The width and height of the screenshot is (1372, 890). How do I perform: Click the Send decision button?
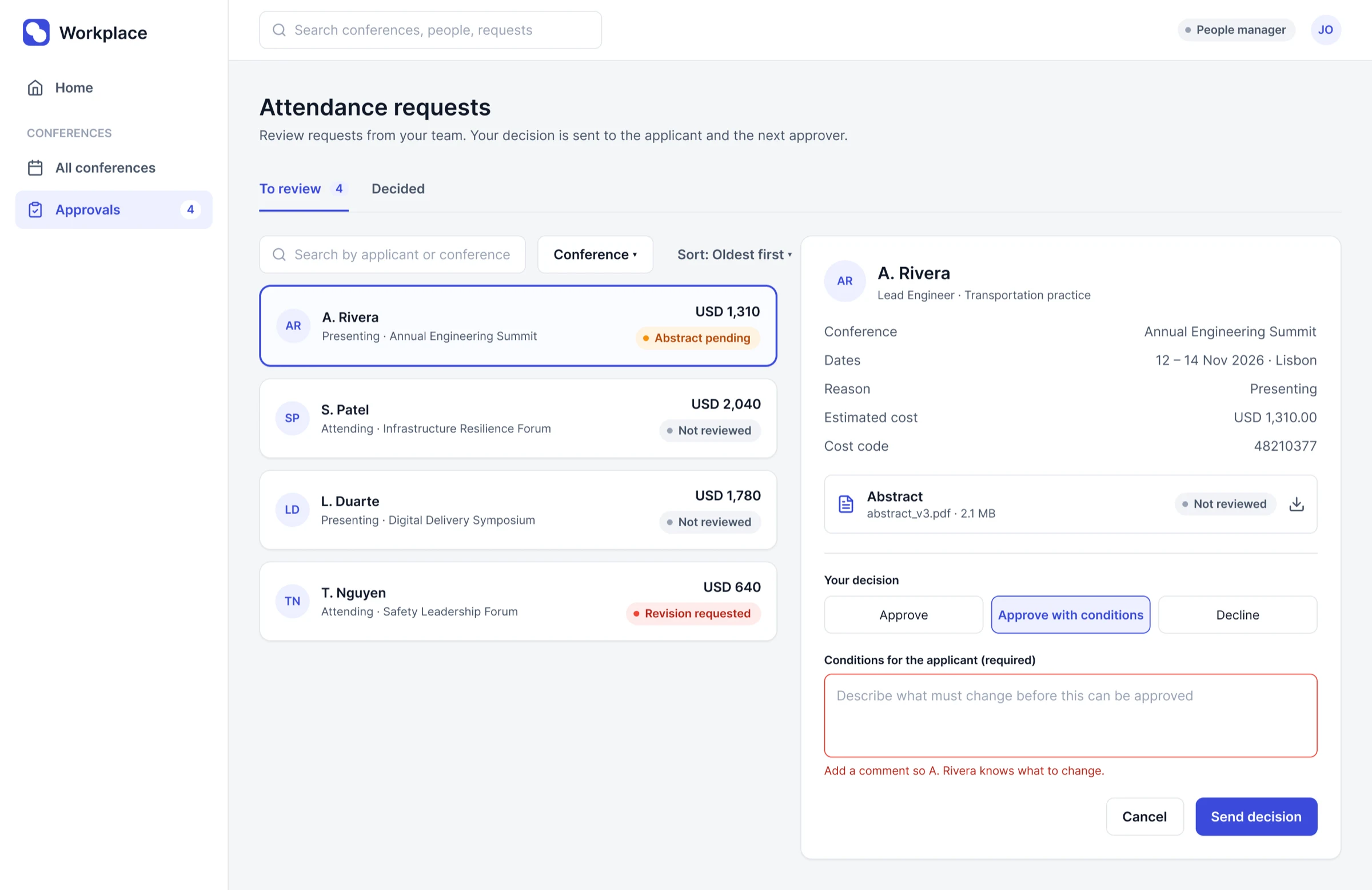[1256, 817]
